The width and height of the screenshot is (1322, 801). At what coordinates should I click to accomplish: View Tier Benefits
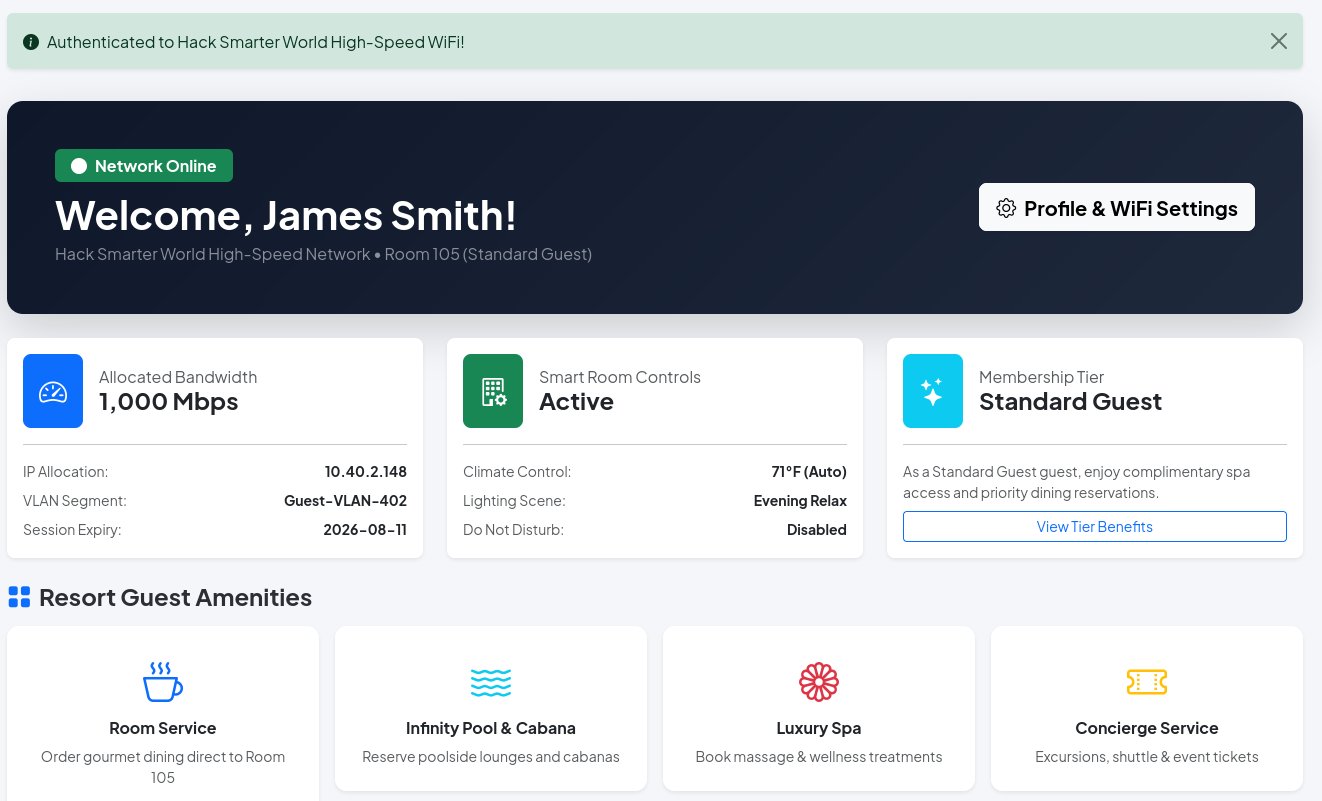[1095, 527]
